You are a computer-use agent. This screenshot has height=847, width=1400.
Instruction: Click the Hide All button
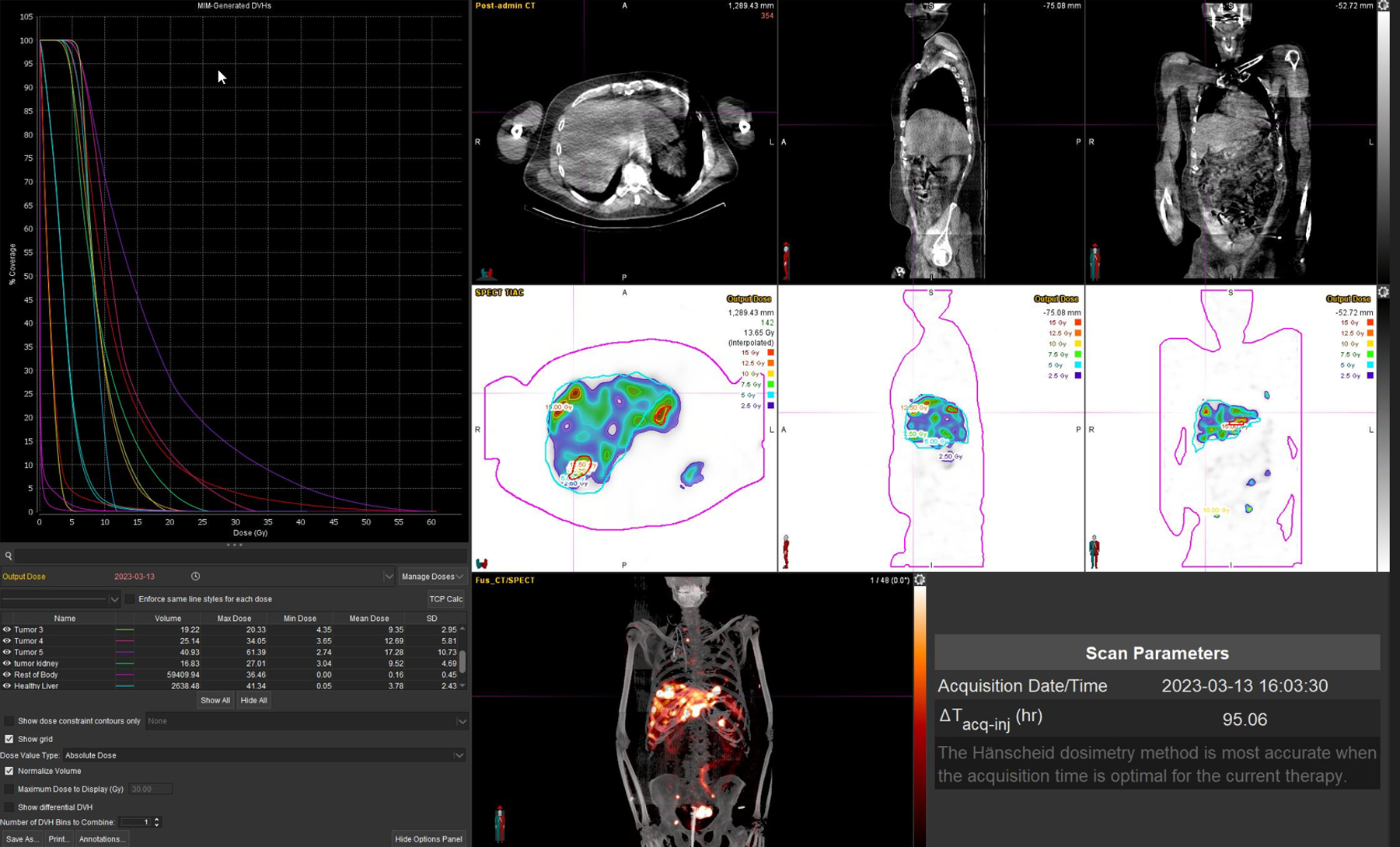click(253, 700)
